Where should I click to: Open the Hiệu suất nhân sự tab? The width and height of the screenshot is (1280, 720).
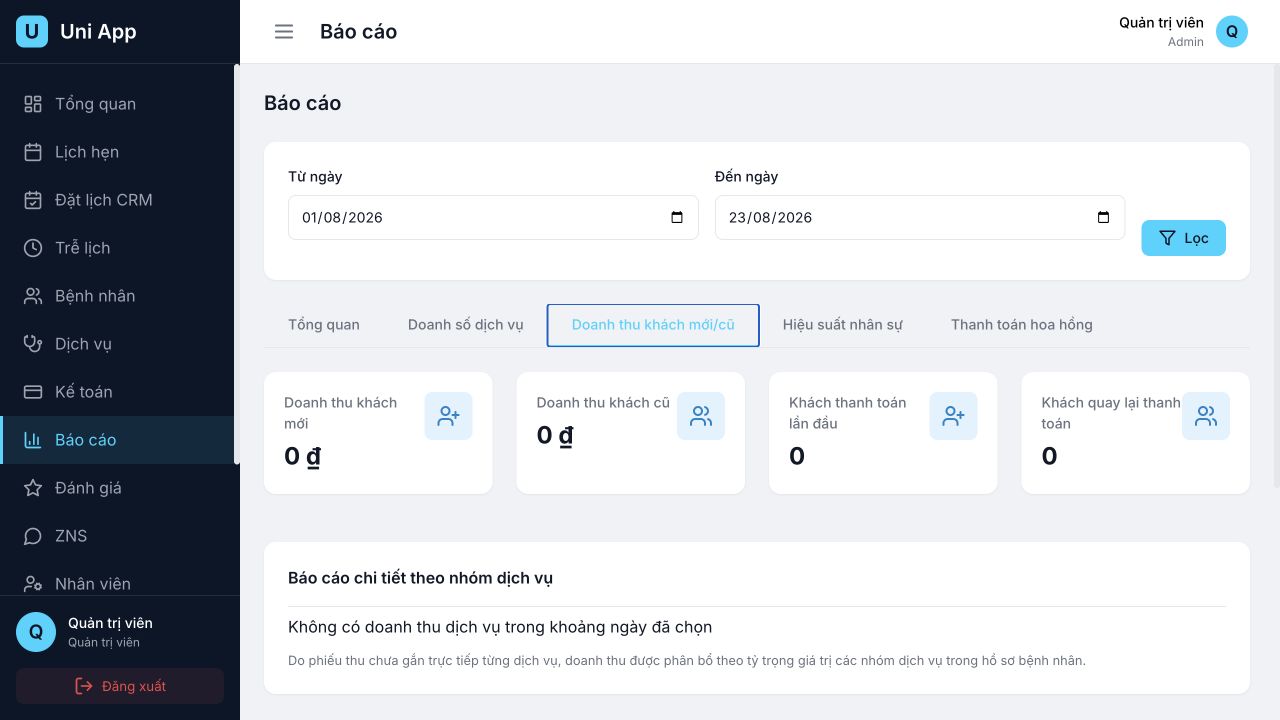[x=843, y=325]
